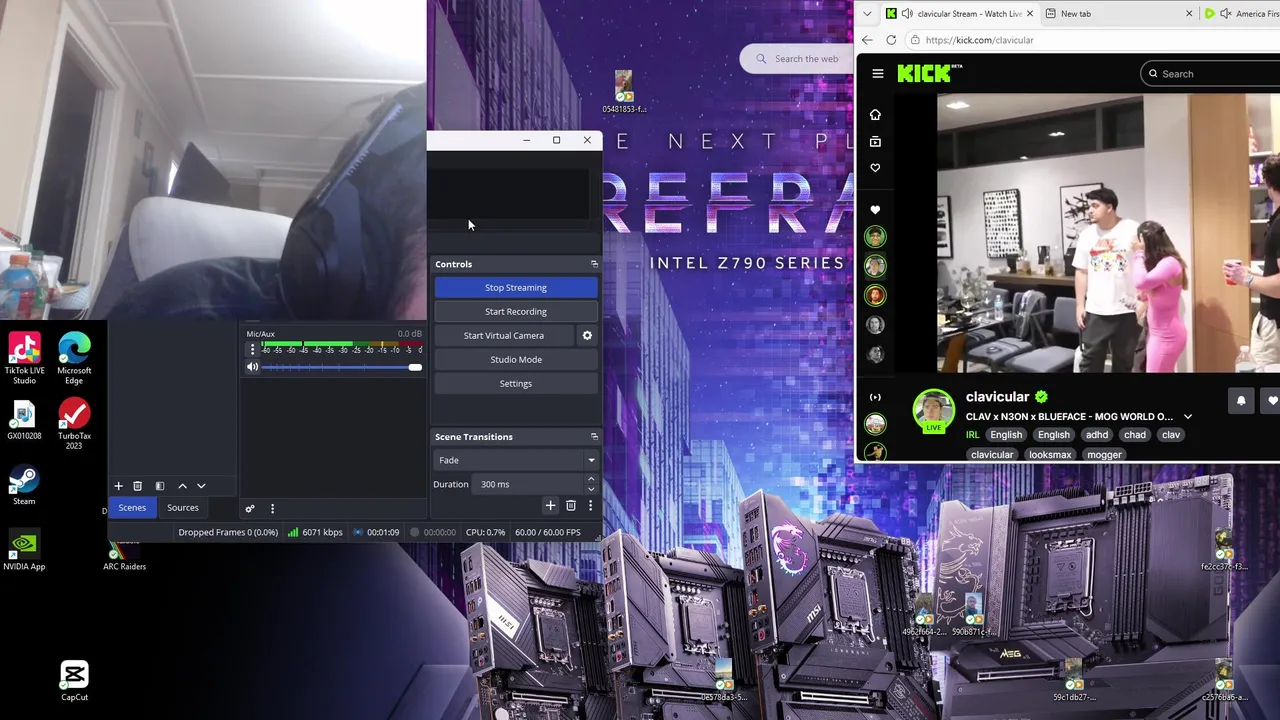This screenshot has height=720, width=1280.
Task: Open the America First browser tab
Action: coord(1240,14)
